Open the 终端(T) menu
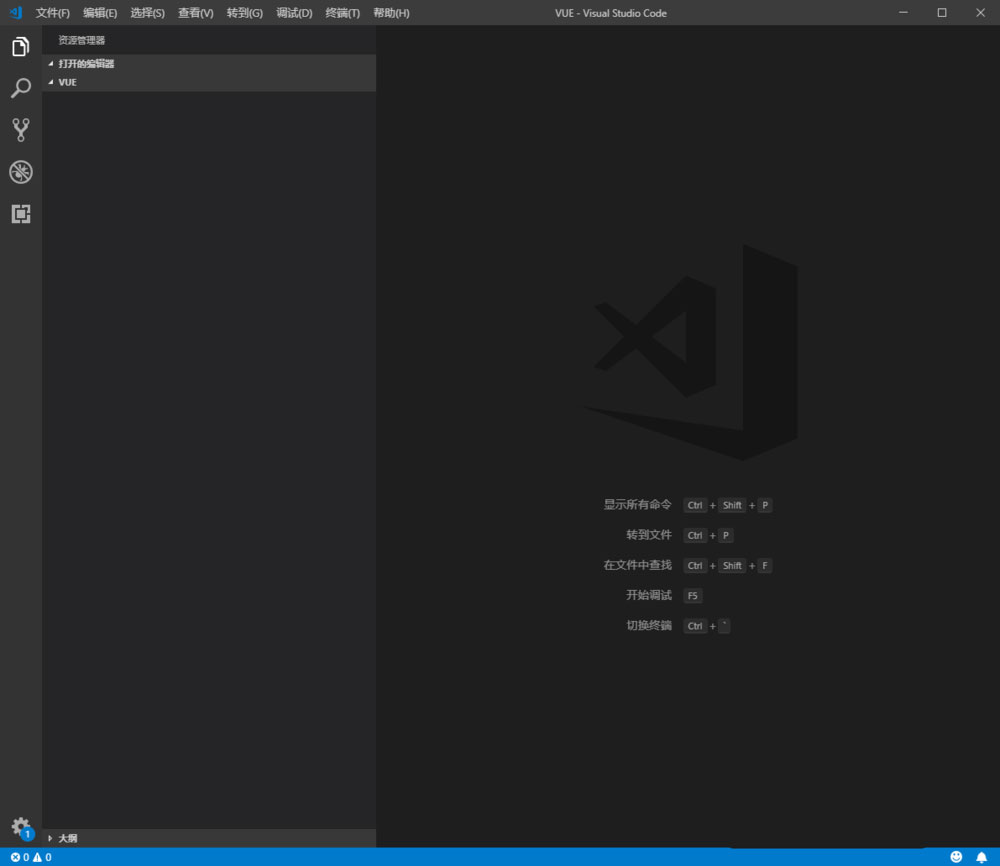 [342, 13]
